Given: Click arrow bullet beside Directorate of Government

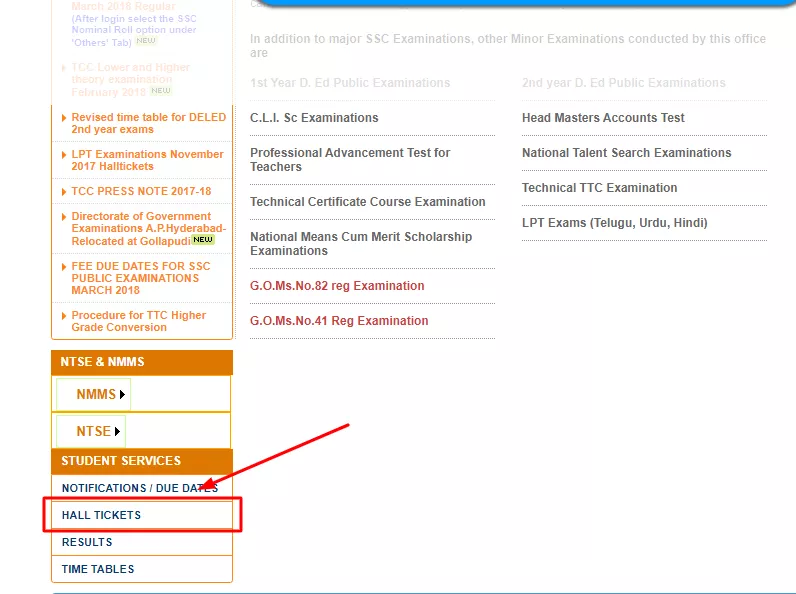Looking at the screenshot, I should [63, 217].
